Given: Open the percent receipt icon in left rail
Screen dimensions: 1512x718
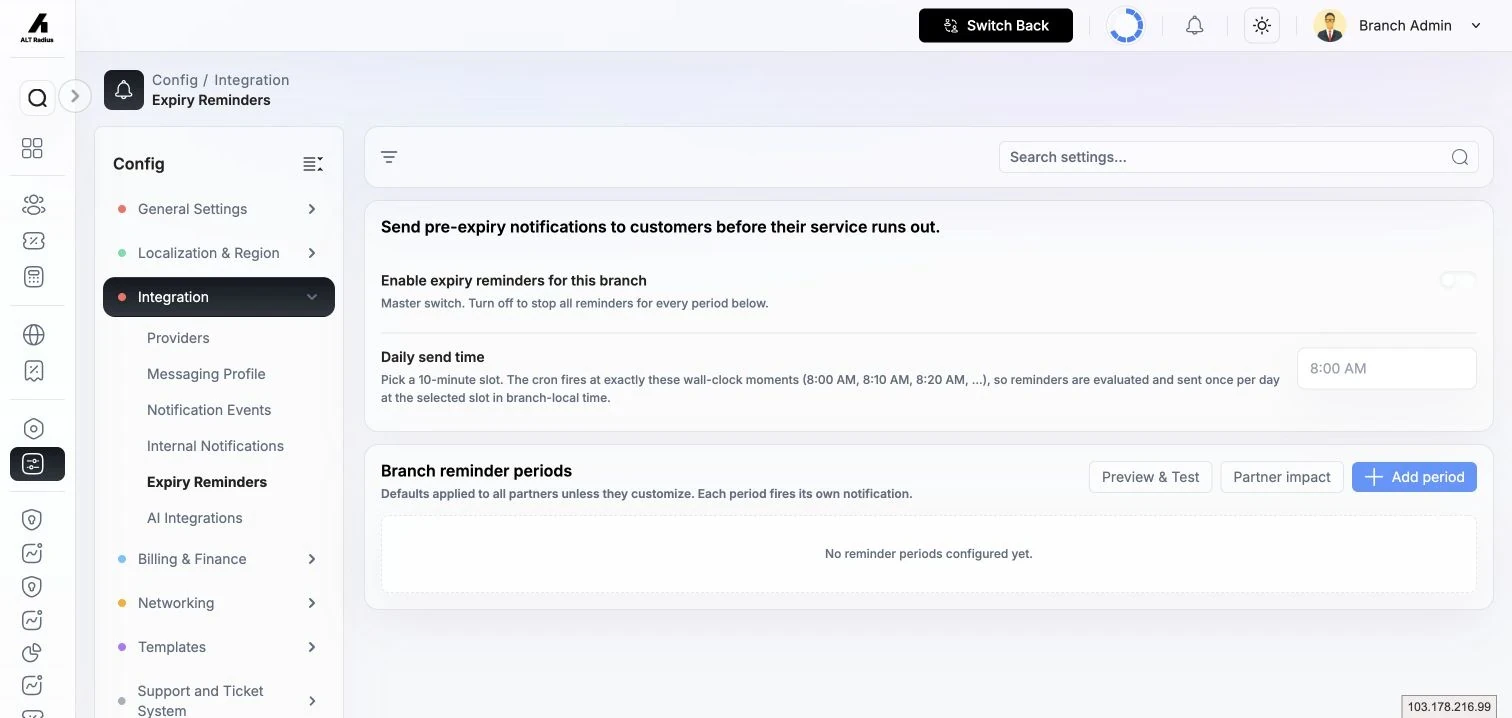Looking at the screenshot, I should 33,371.
